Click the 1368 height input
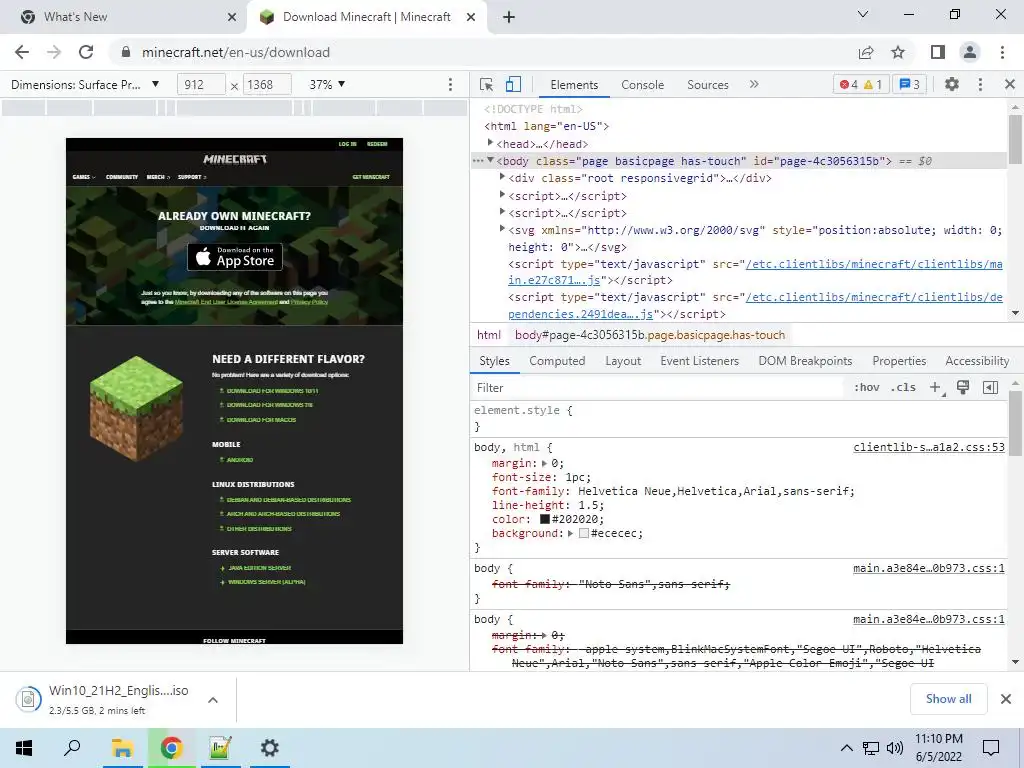The image size is (1024, 768). click(267, 84)
